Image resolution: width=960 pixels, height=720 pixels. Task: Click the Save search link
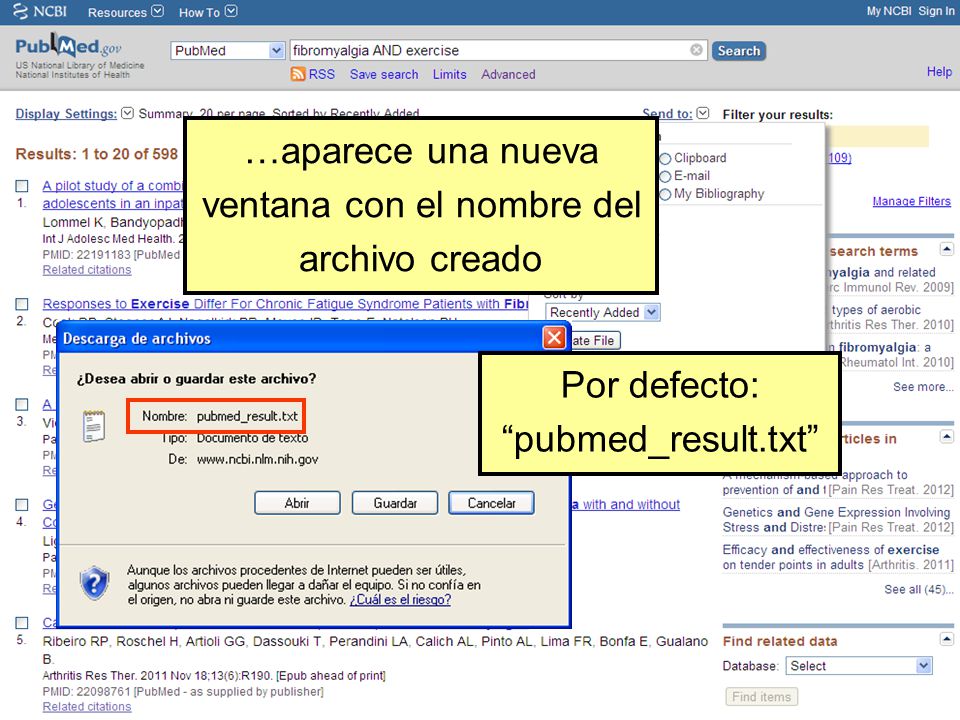[384, 74]
